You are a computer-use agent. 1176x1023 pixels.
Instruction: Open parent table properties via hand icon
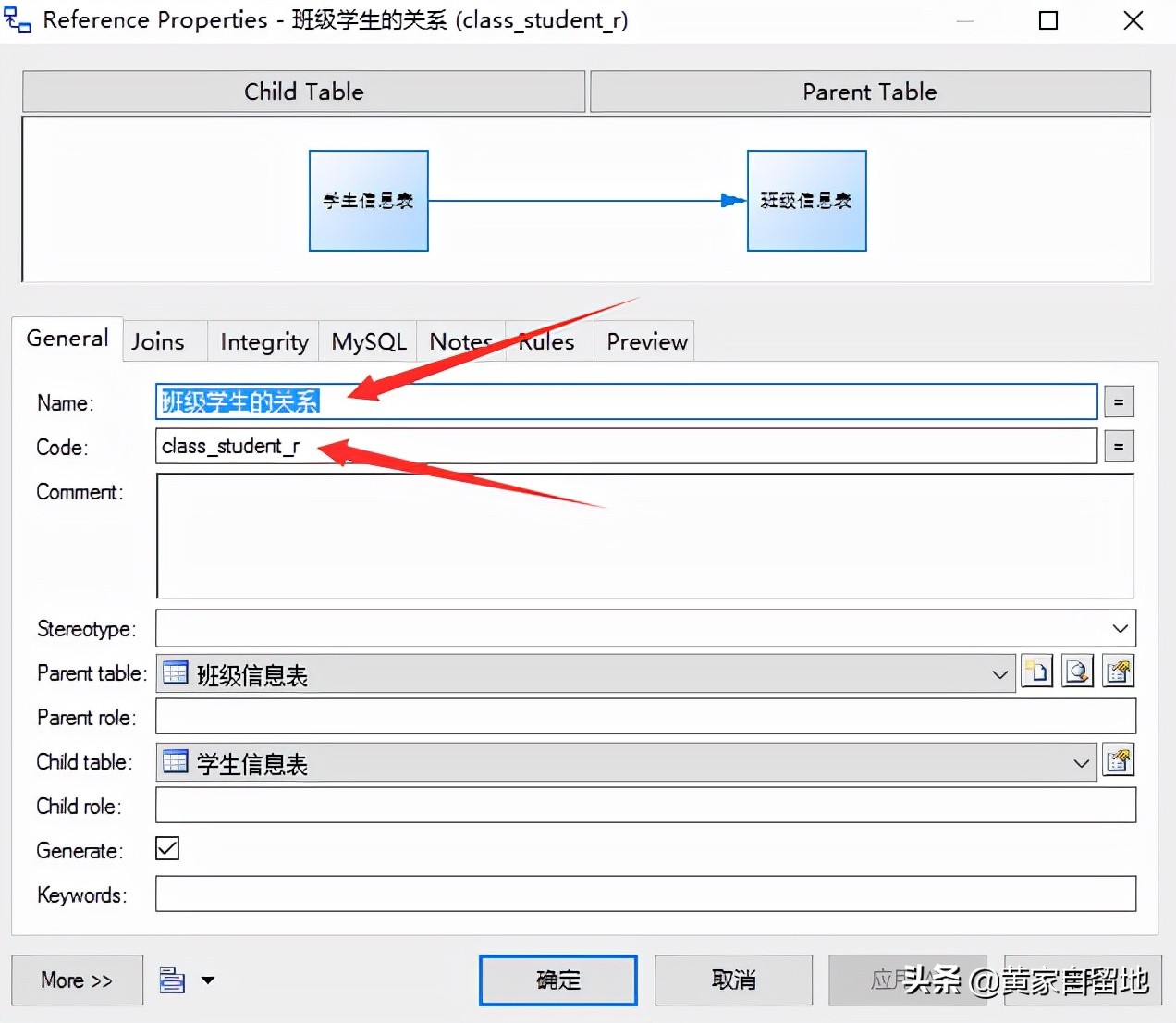pyautogui.click(x=1118, y=672)
